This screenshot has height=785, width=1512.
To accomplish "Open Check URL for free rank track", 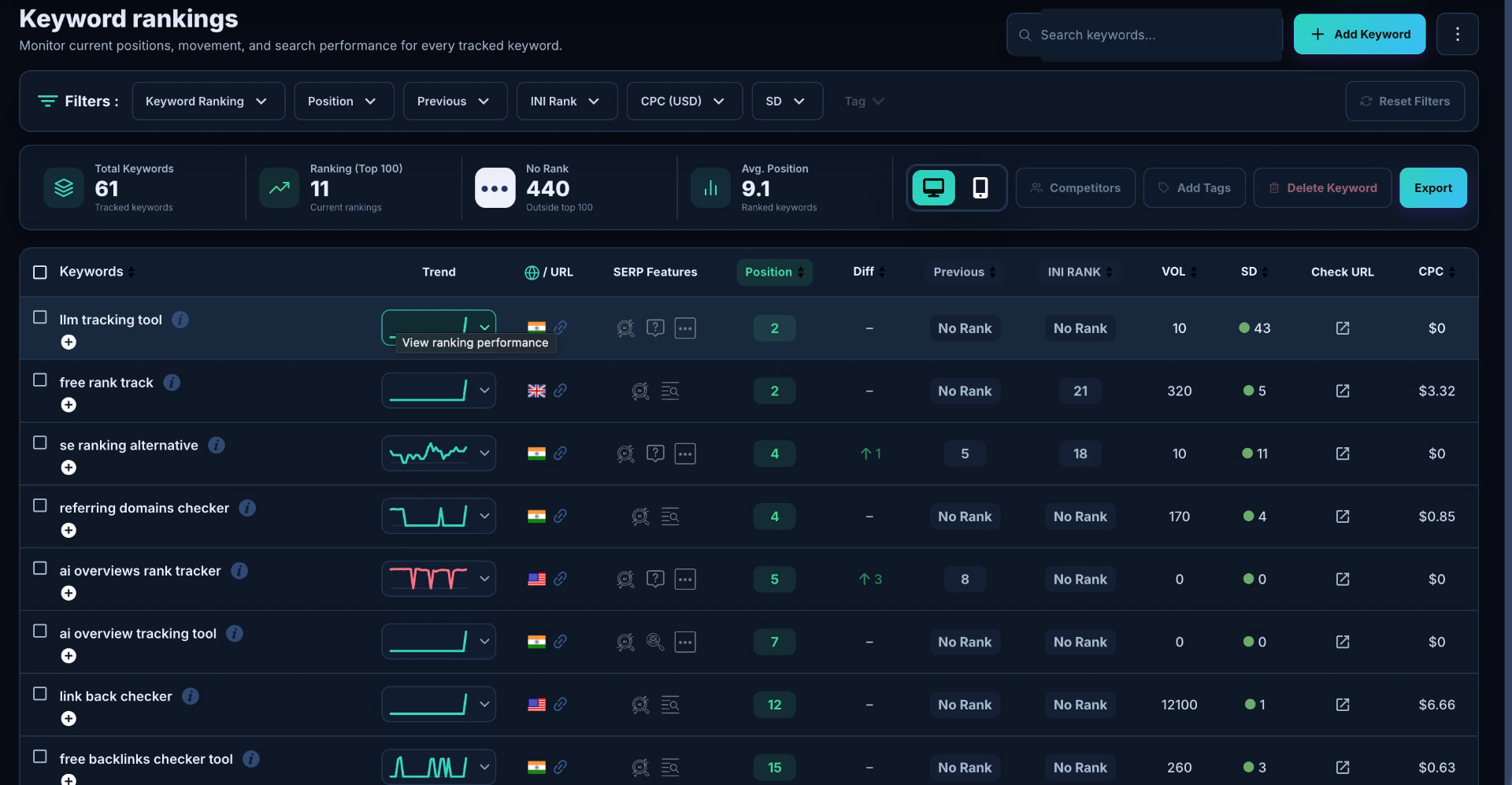I will pyautogui.click(x=1343, y=391).
